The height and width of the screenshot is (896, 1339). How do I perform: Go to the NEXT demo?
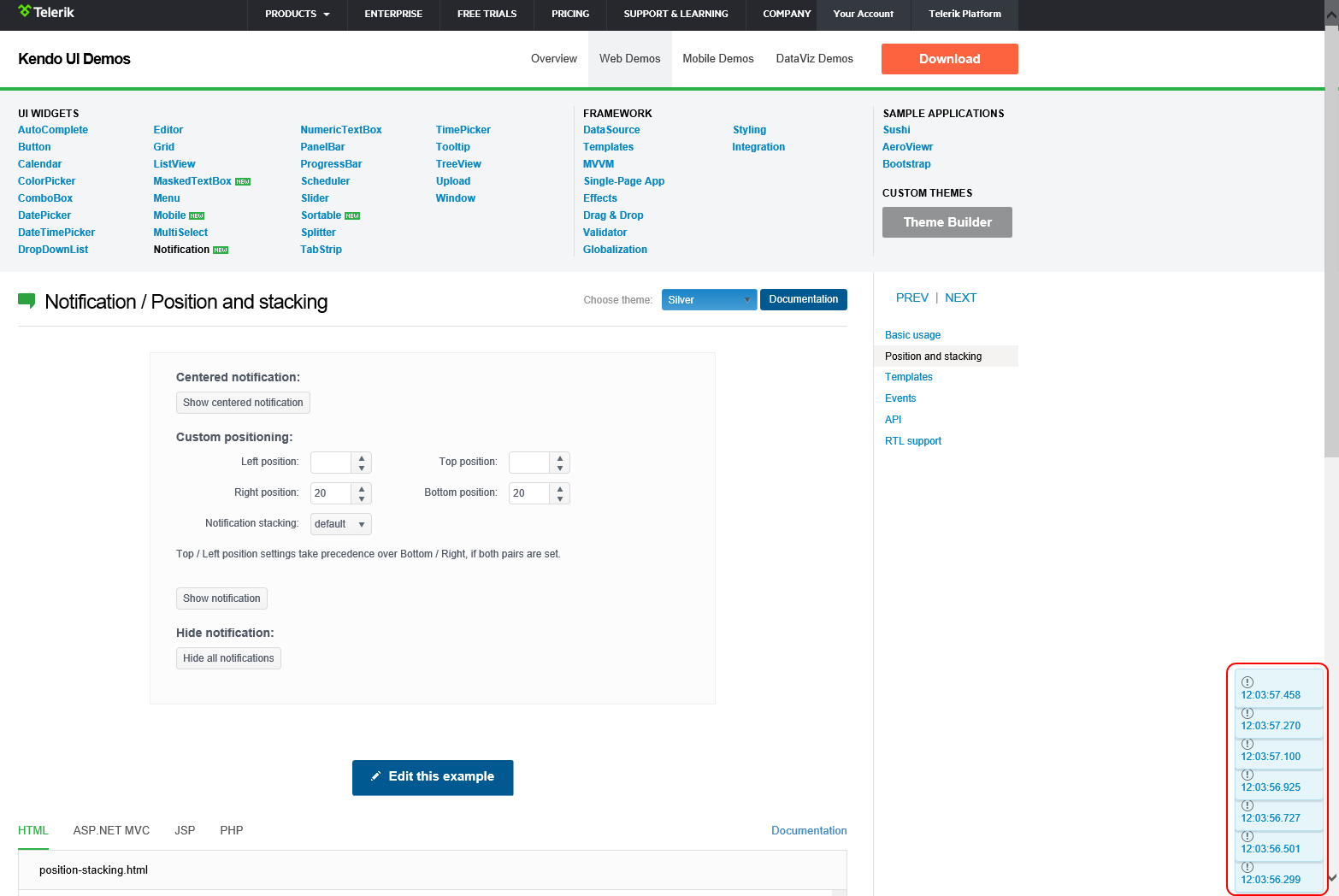pyautogui.click(x=961, y=298)
